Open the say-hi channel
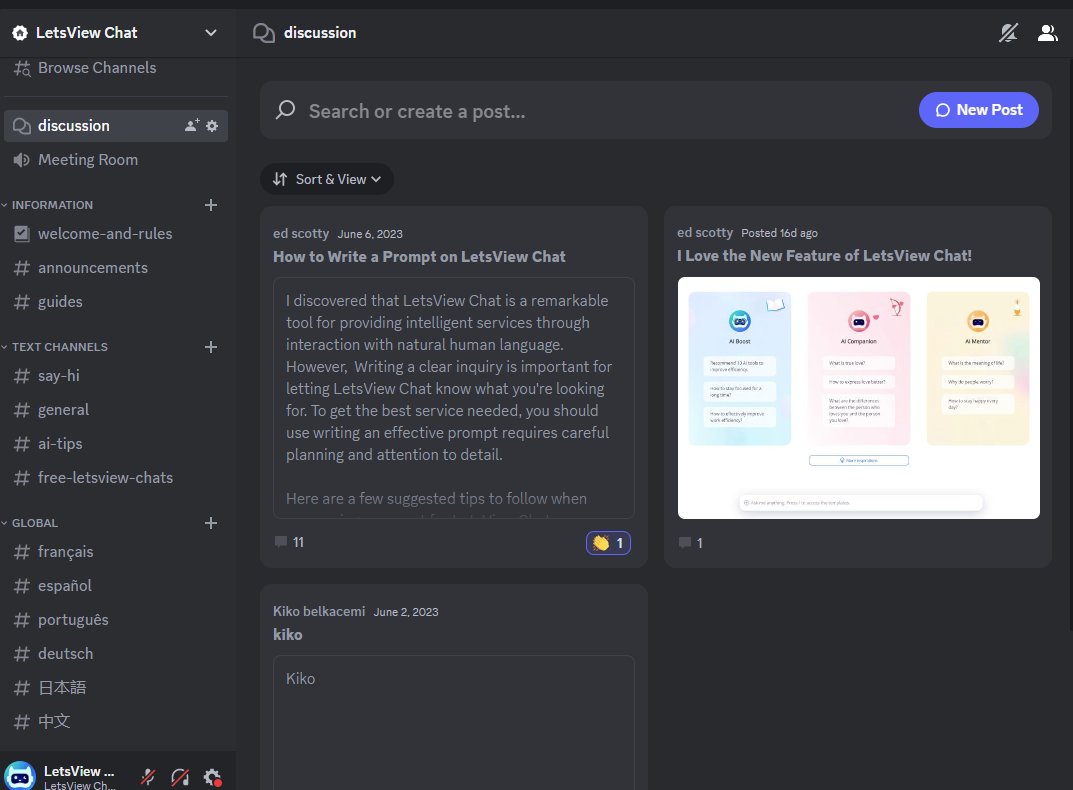This screenshot has height=790, width=1073. click(x=116, y=376)
